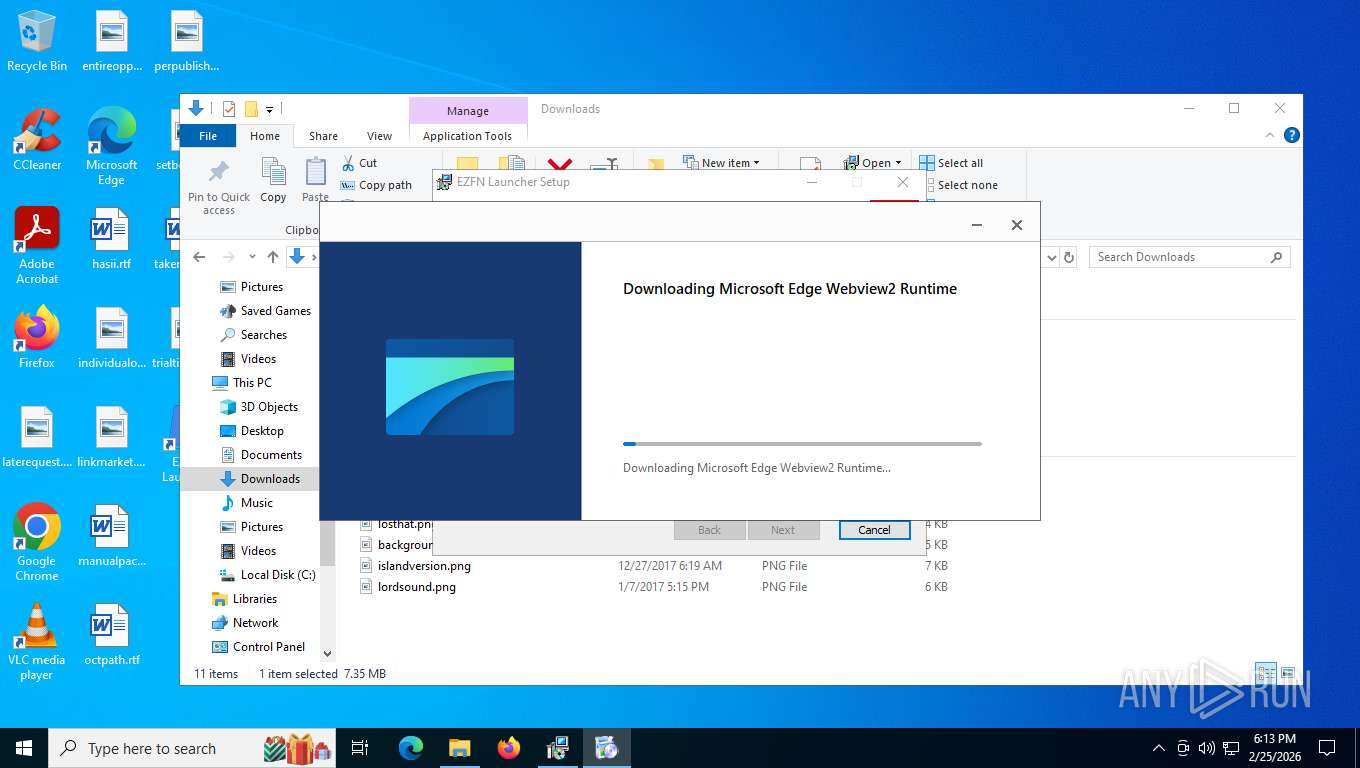
Task: Click the navigation pane scroll down arrow
Action: pos(327,654)
